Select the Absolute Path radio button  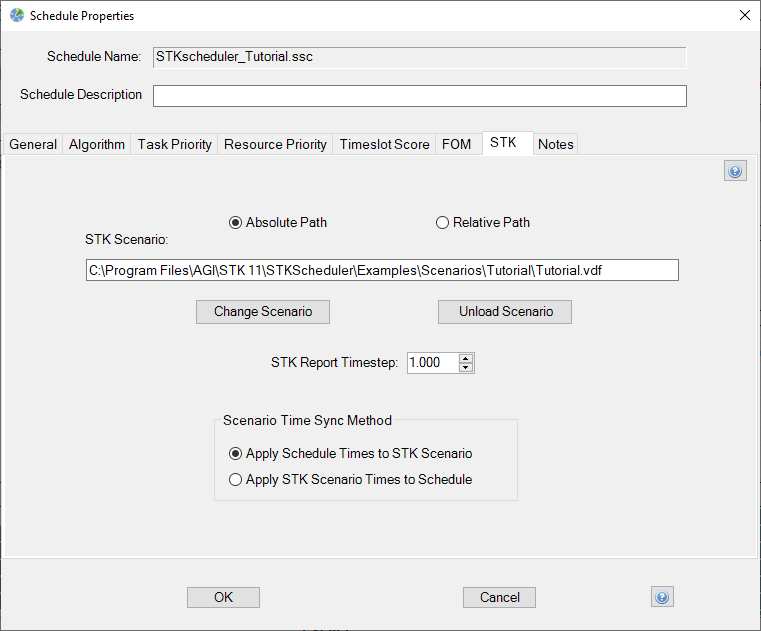point(236,222)
